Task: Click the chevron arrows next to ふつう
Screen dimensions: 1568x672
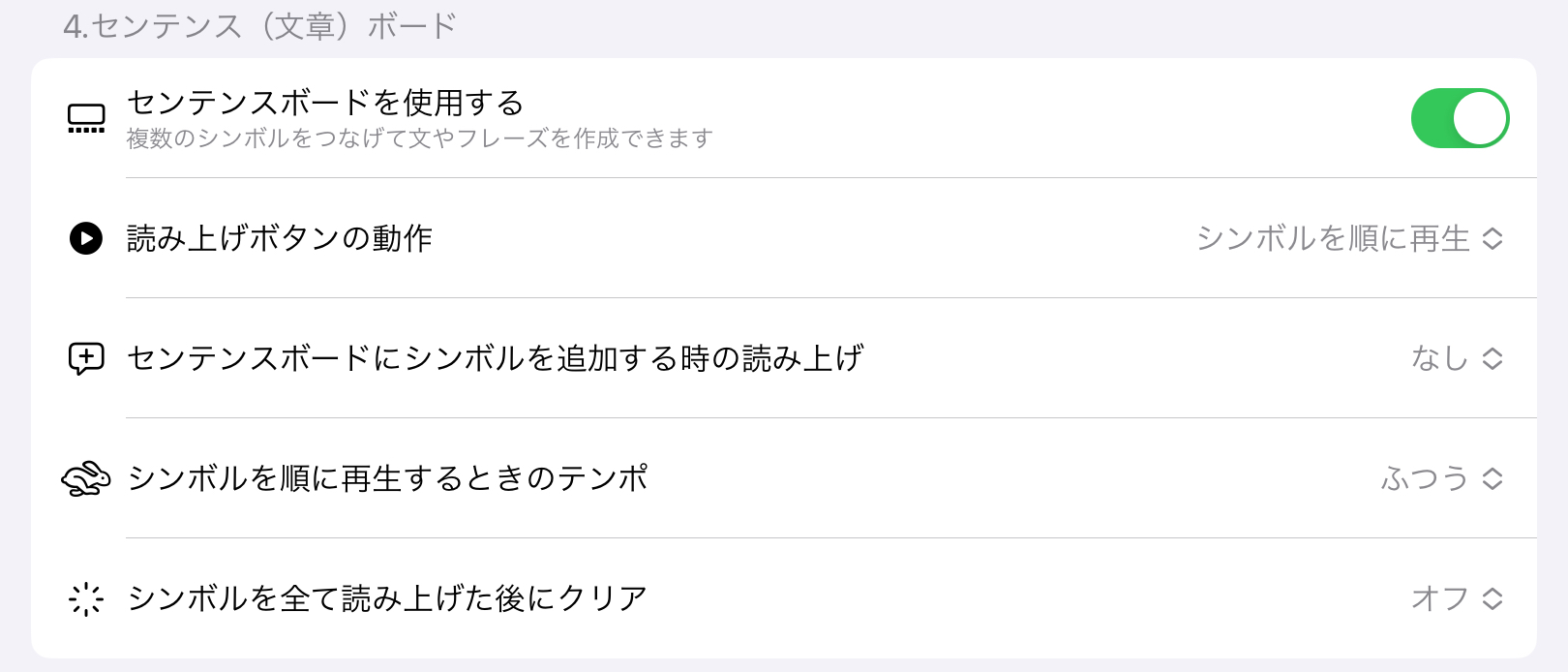Action: point(1491,478)
